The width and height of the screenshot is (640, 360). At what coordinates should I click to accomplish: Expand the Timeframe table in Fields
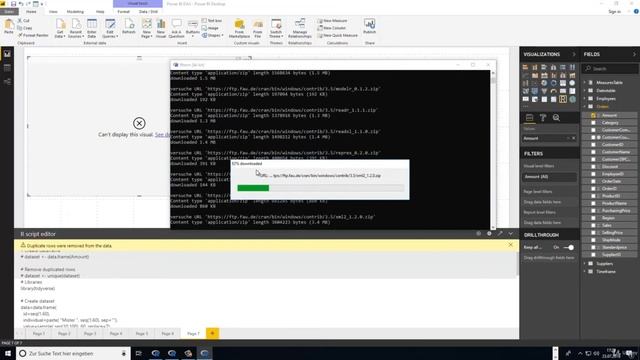[x=584, y=271]
